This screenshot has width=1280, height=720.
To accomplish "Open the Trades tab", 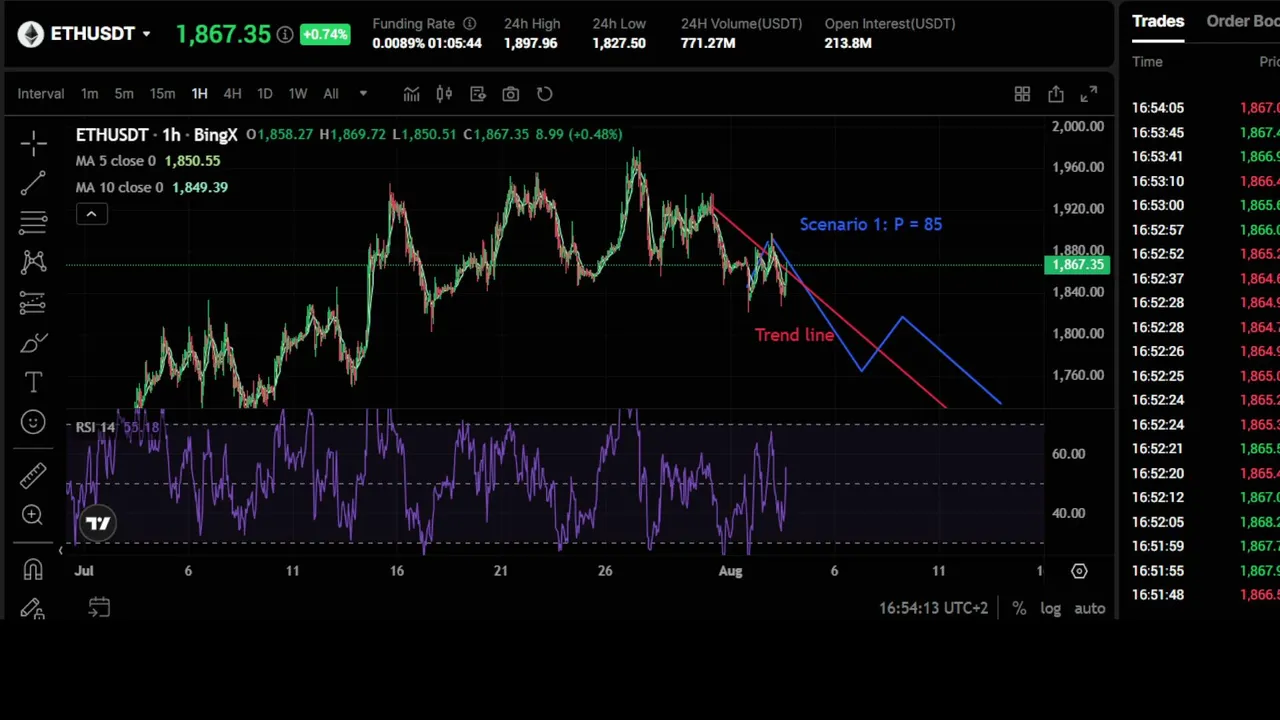I will pos(1158,21).
